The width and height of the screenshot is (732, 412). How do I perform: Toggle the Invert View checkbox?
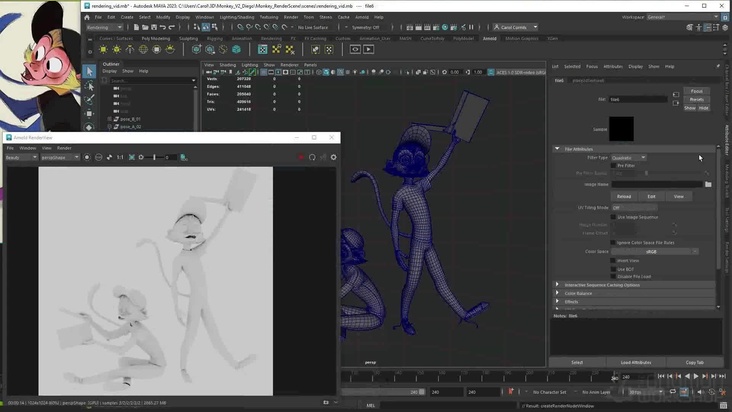pyautogui.click(x=613, y=260)
